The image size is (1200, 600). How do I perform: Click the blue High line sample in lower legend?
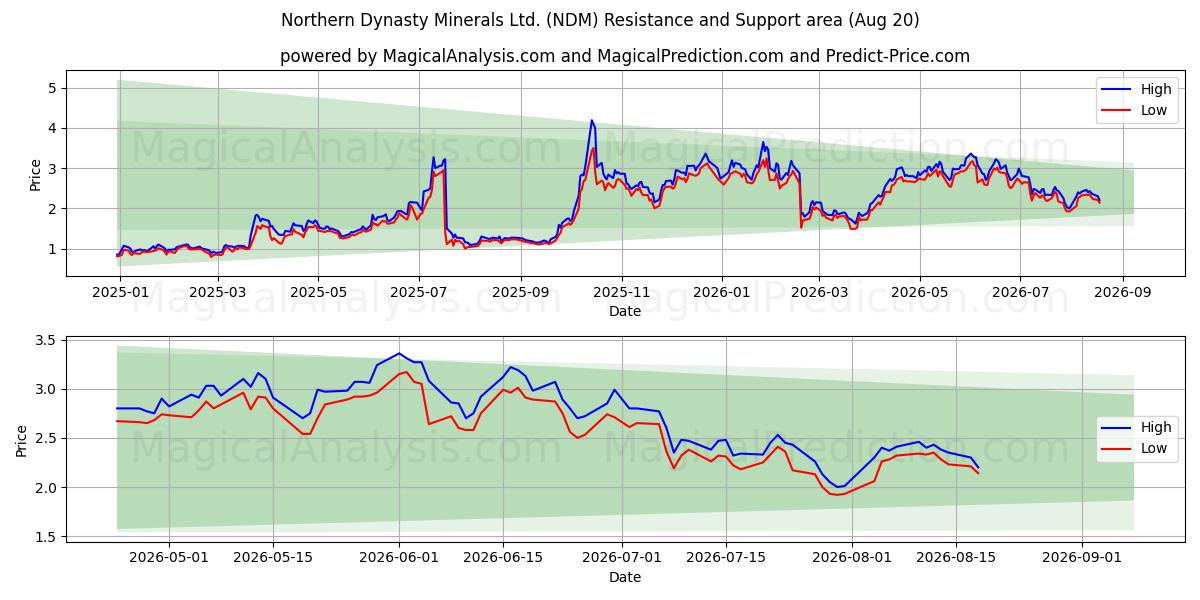pos(1118,429)
